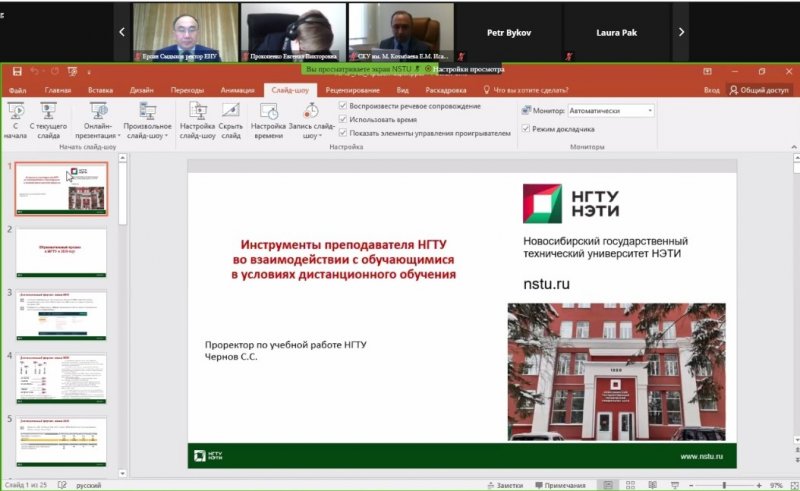Click the Slide Show icon in status bar

(675, 485)
